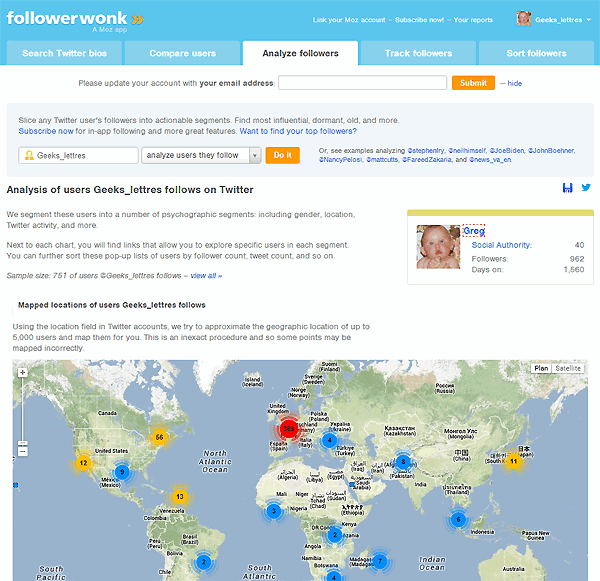Click the yellow 13 cluster marker near Venezuela
This screenshot has width=600, height=581.
pos(180,496)
